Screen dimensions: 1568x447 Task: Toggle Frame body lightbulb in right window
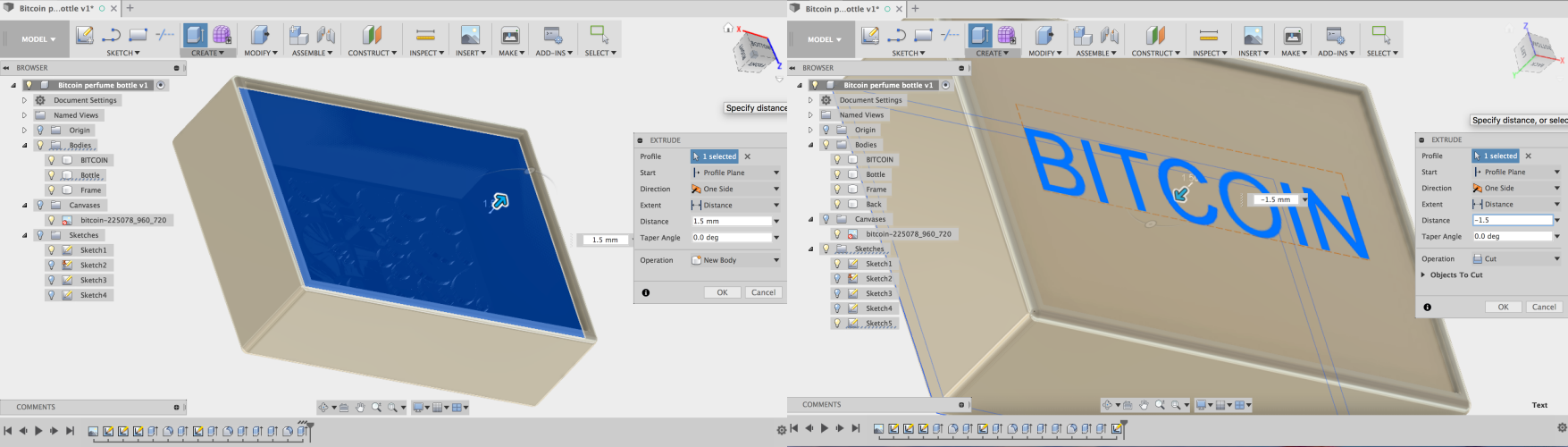click(x=837, y=190)
